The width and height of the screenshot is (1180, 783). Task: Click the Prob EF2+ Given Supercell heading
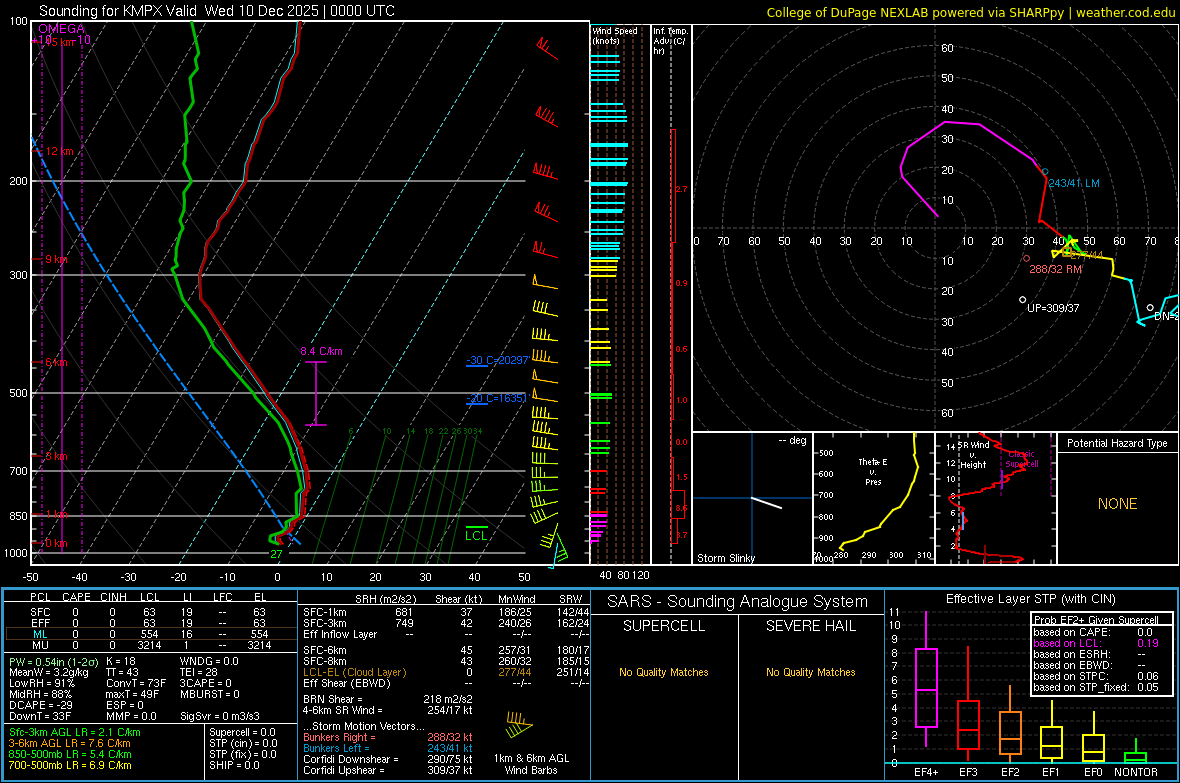[1096, 620]
